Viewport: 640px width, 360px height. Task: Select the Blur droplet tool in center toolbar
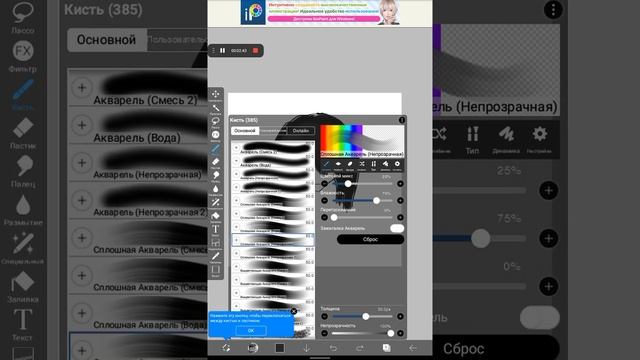click(x=216, y=189)
